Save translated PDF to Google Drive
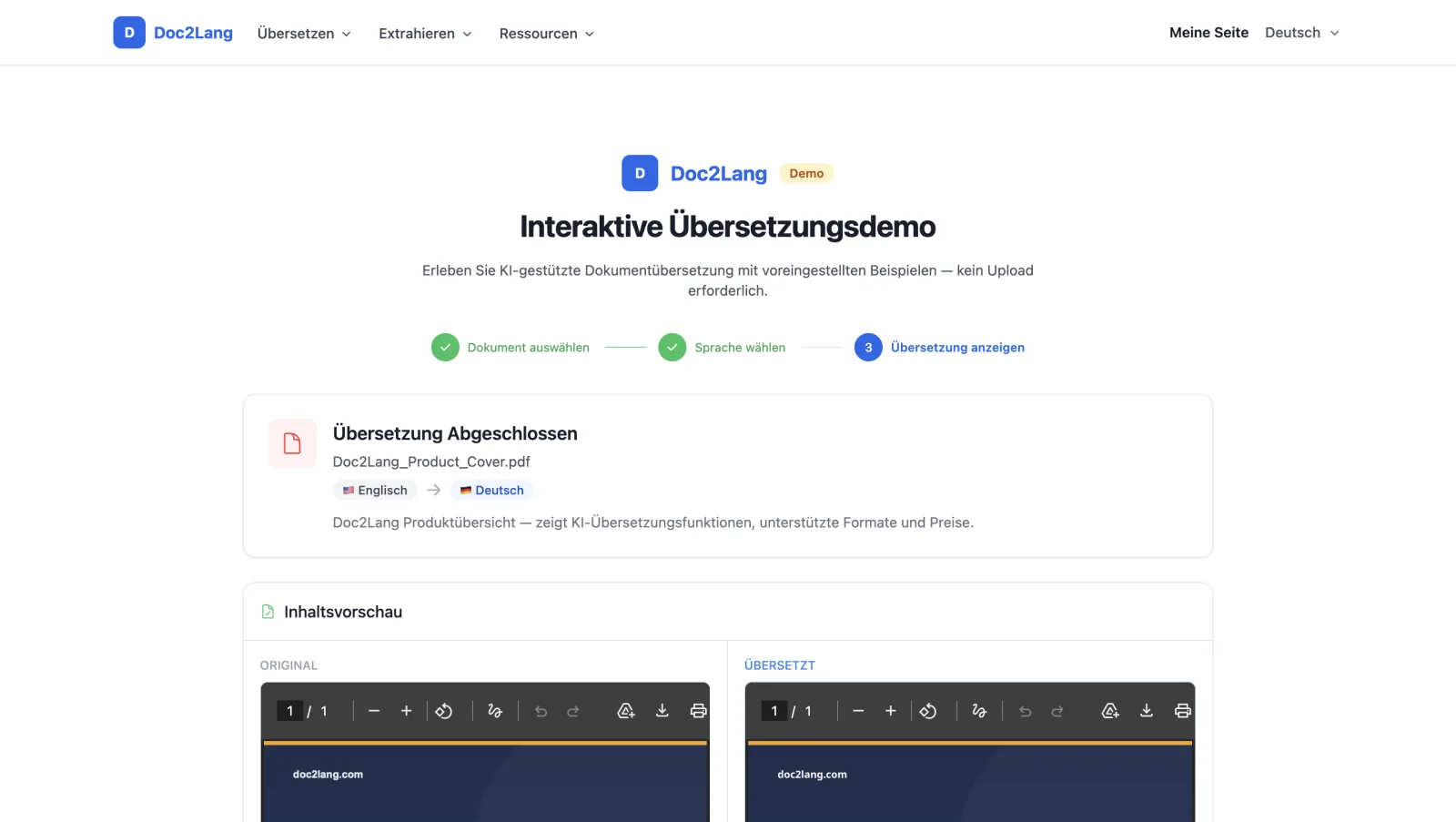The width and height of the screenshot is (1456, 822). pos(1110,711)
